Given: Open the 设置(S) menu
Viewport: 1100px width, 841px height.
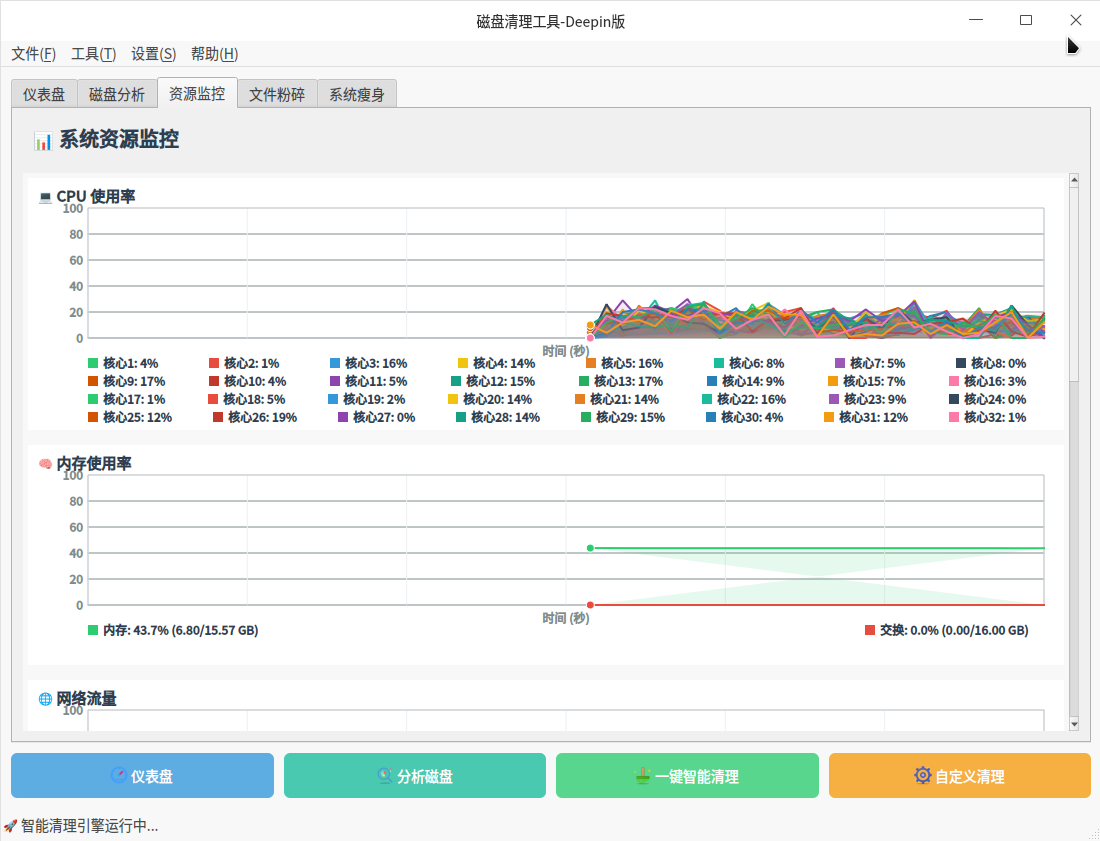Looking at the screenshot, I should click(x=153, y=54).
